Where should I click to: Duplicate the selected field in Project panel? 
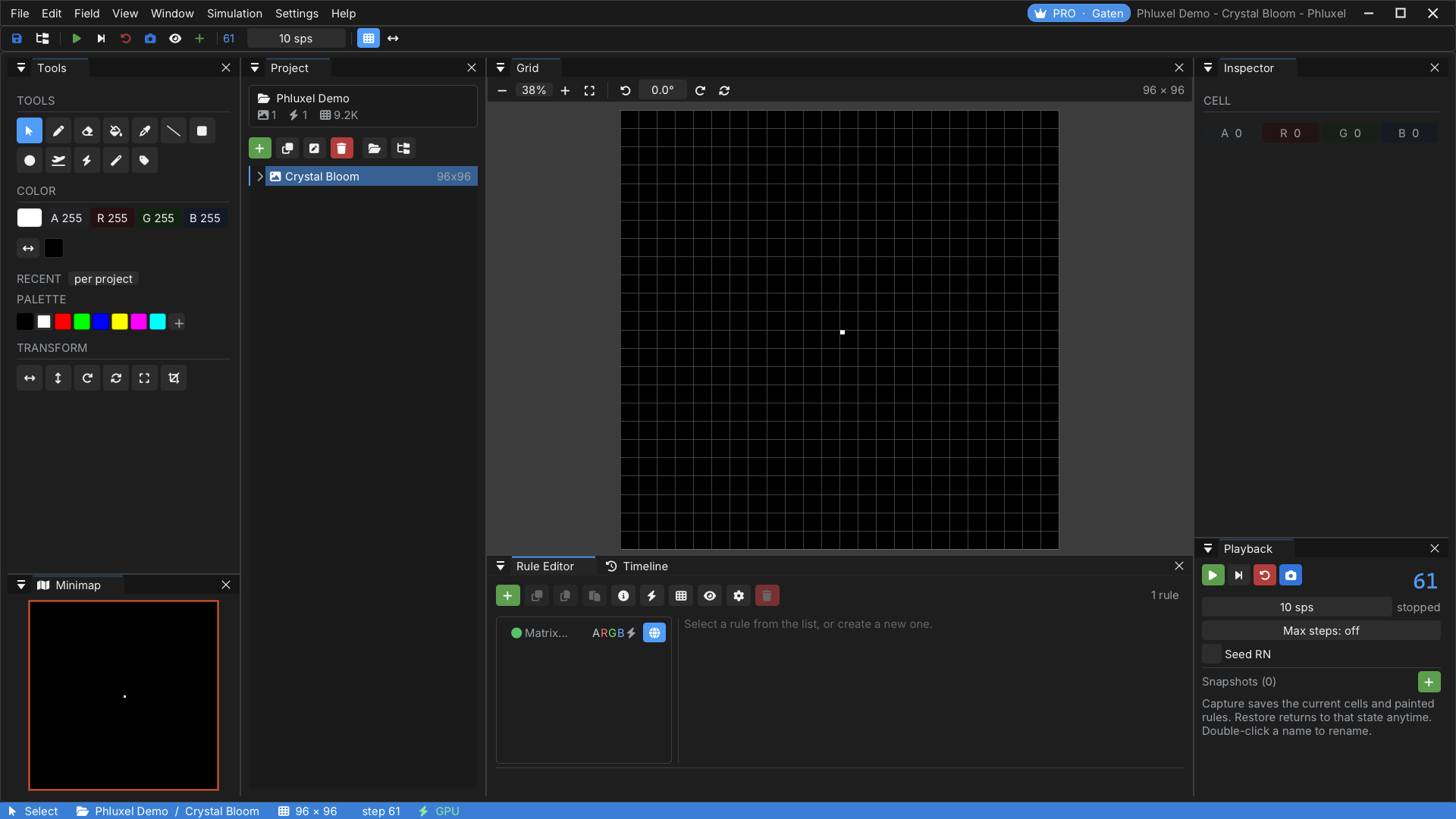tap(287, 149)
